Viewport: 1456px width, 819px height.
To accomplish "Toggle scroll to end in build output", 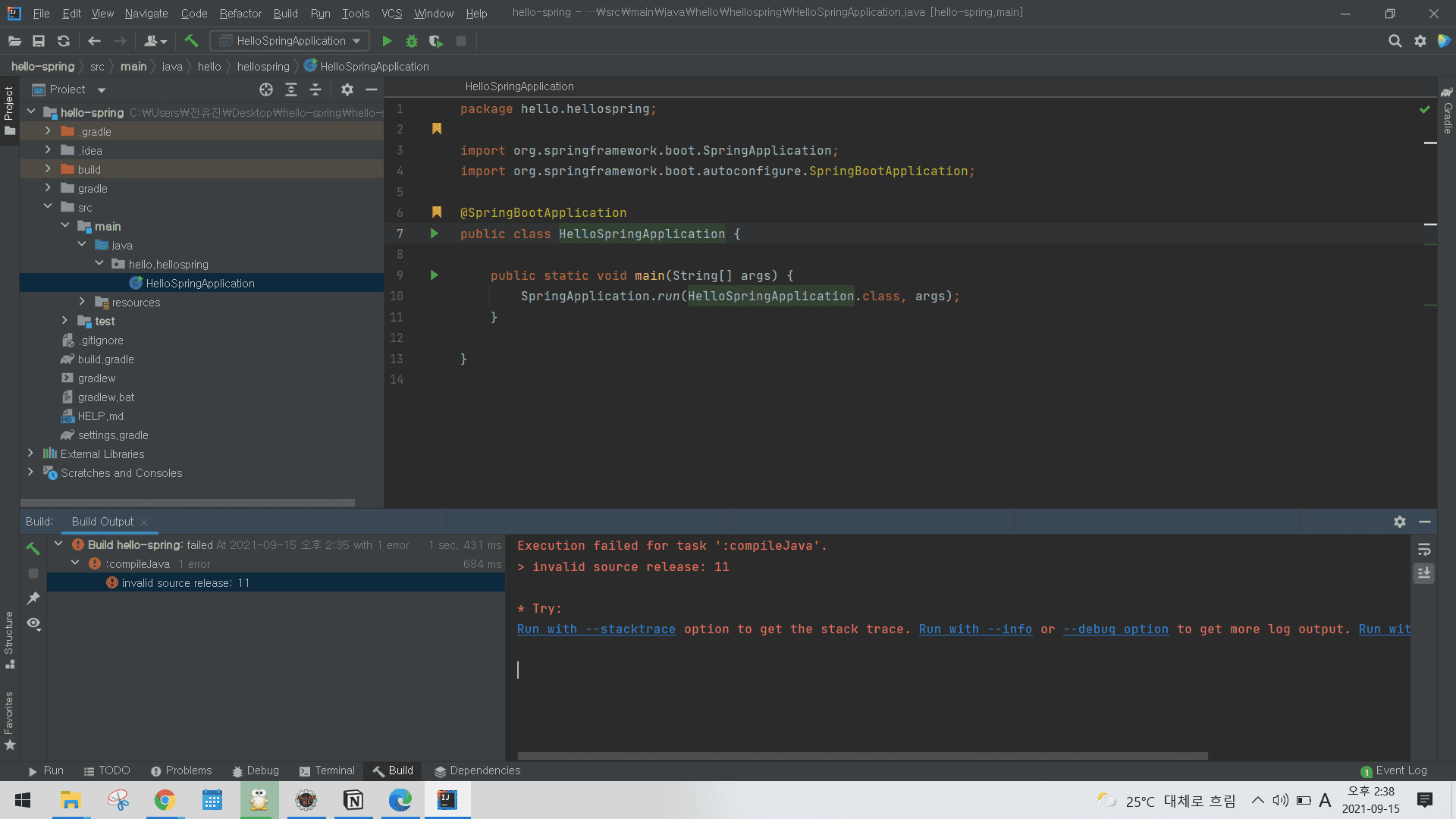I will click(x=1424, y=573).
